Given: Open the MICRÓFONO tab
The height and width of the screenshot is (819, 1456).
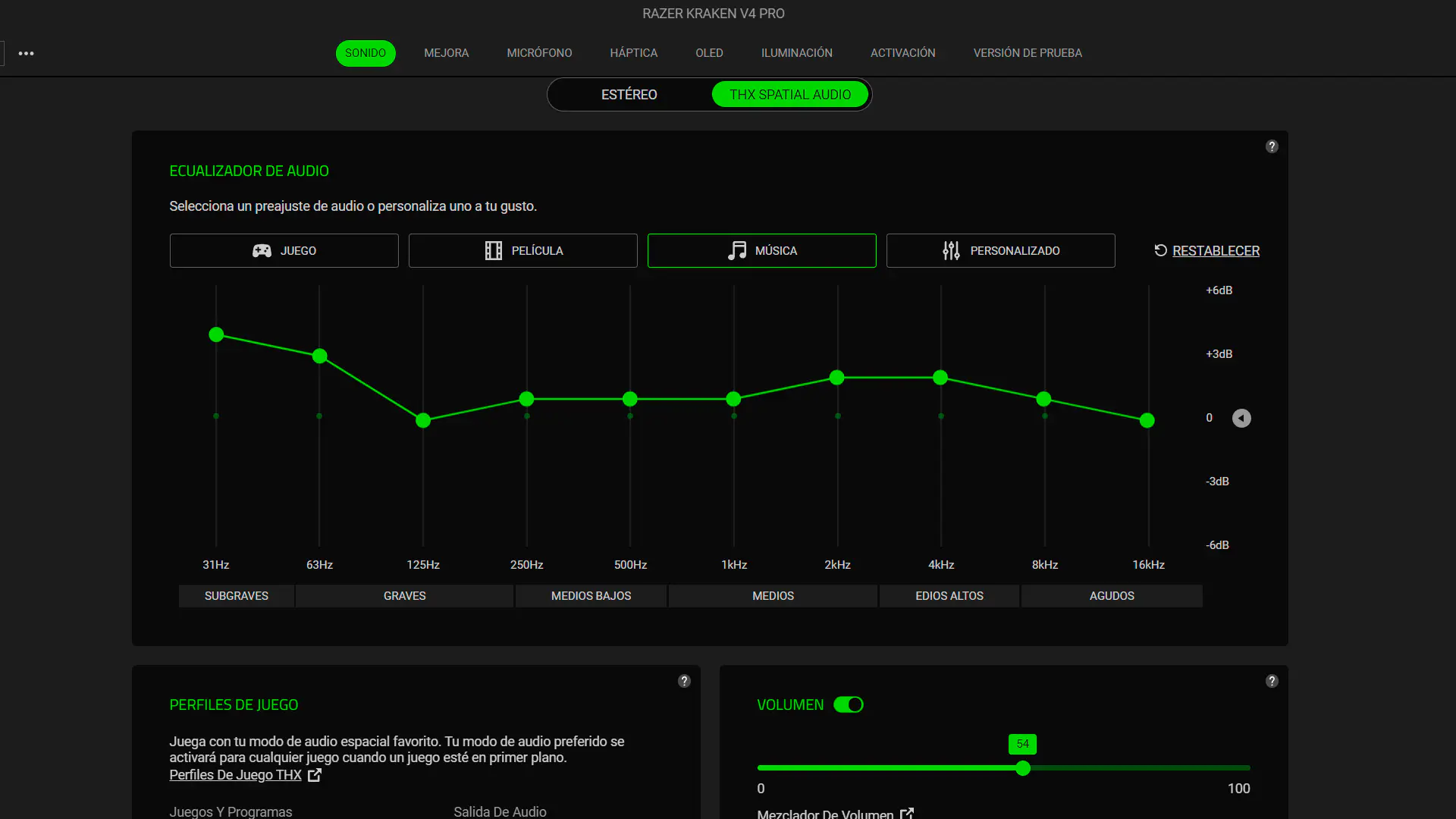Looking at the screenshot, I should tap(539, 53).
